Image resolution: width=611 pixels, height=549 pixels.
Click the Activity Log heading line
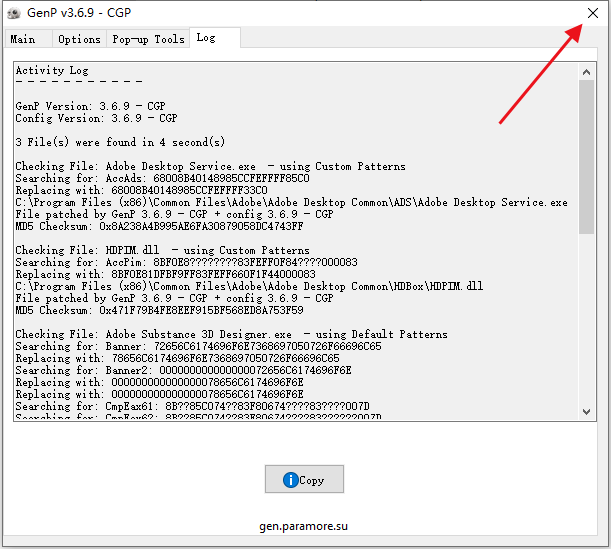[52, 71]
